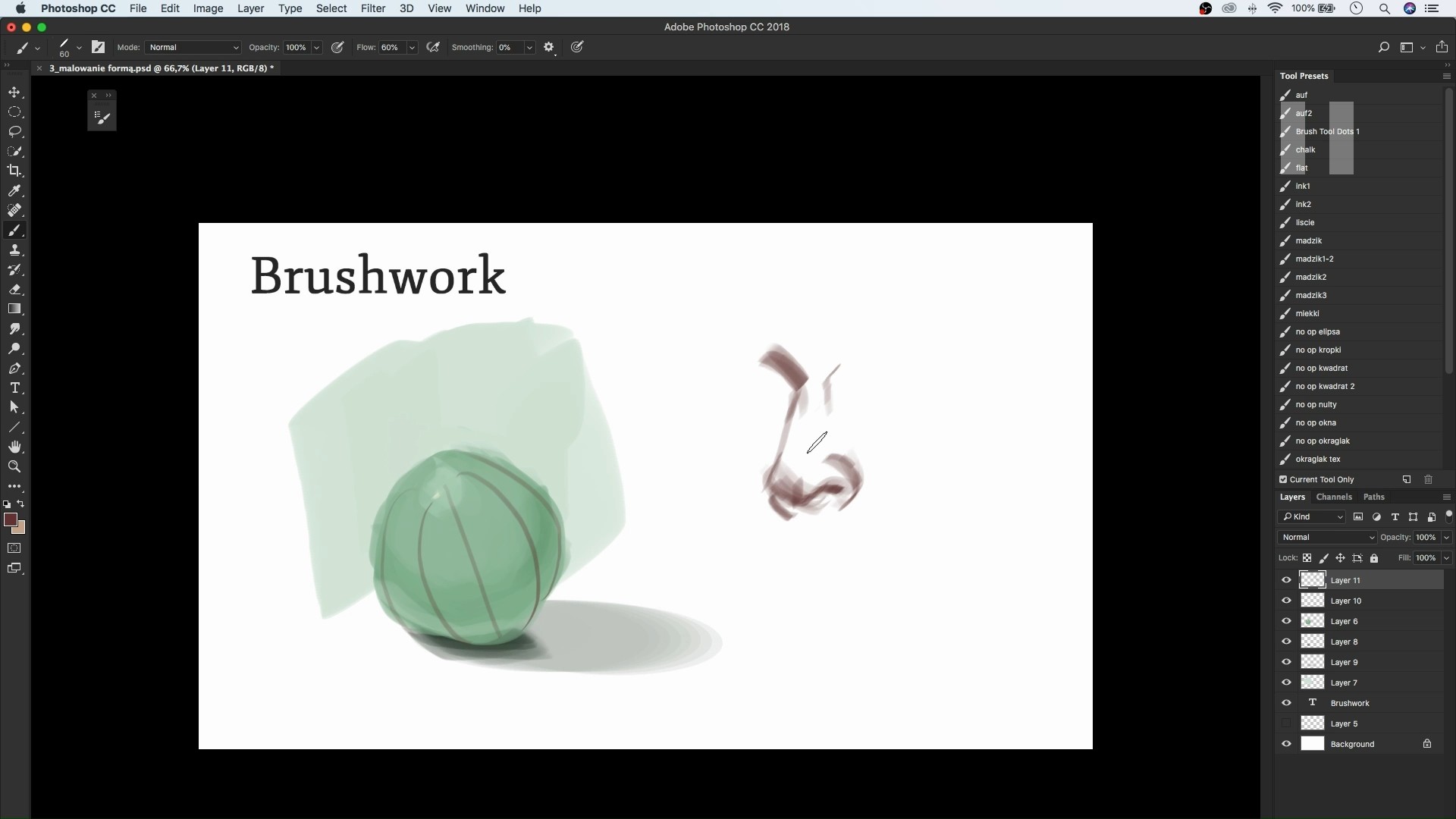Activate the Zoom tool
Screen dimensions: 1456x819
(x=14, y=466)
